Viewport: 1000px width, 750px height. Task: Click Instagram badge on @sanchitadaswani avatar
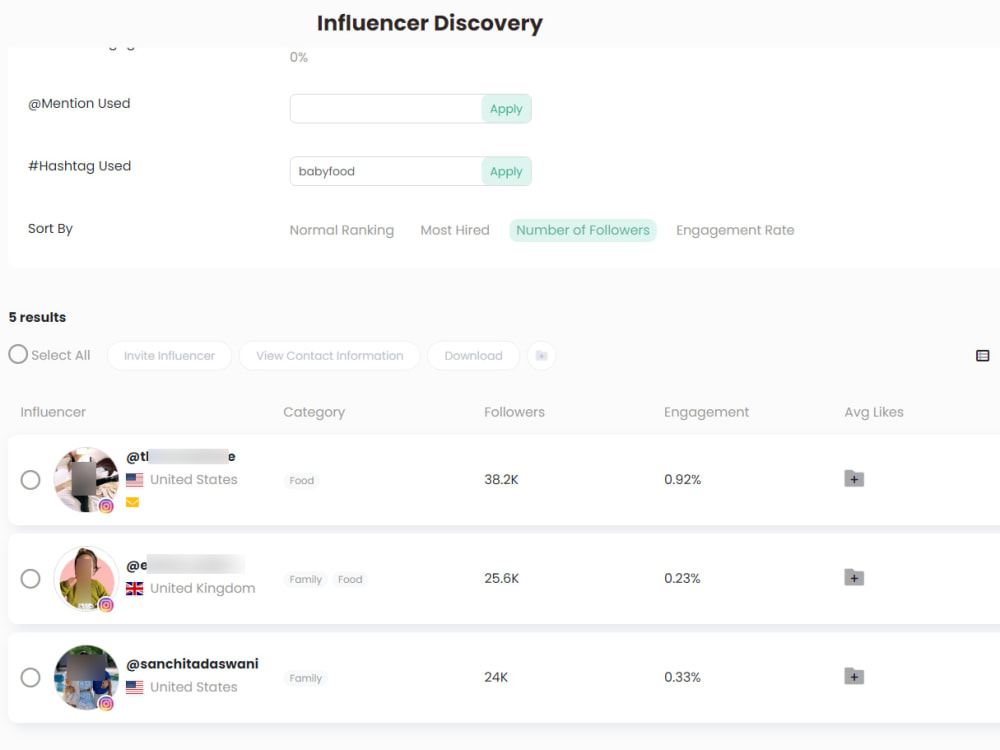point(107,703)
